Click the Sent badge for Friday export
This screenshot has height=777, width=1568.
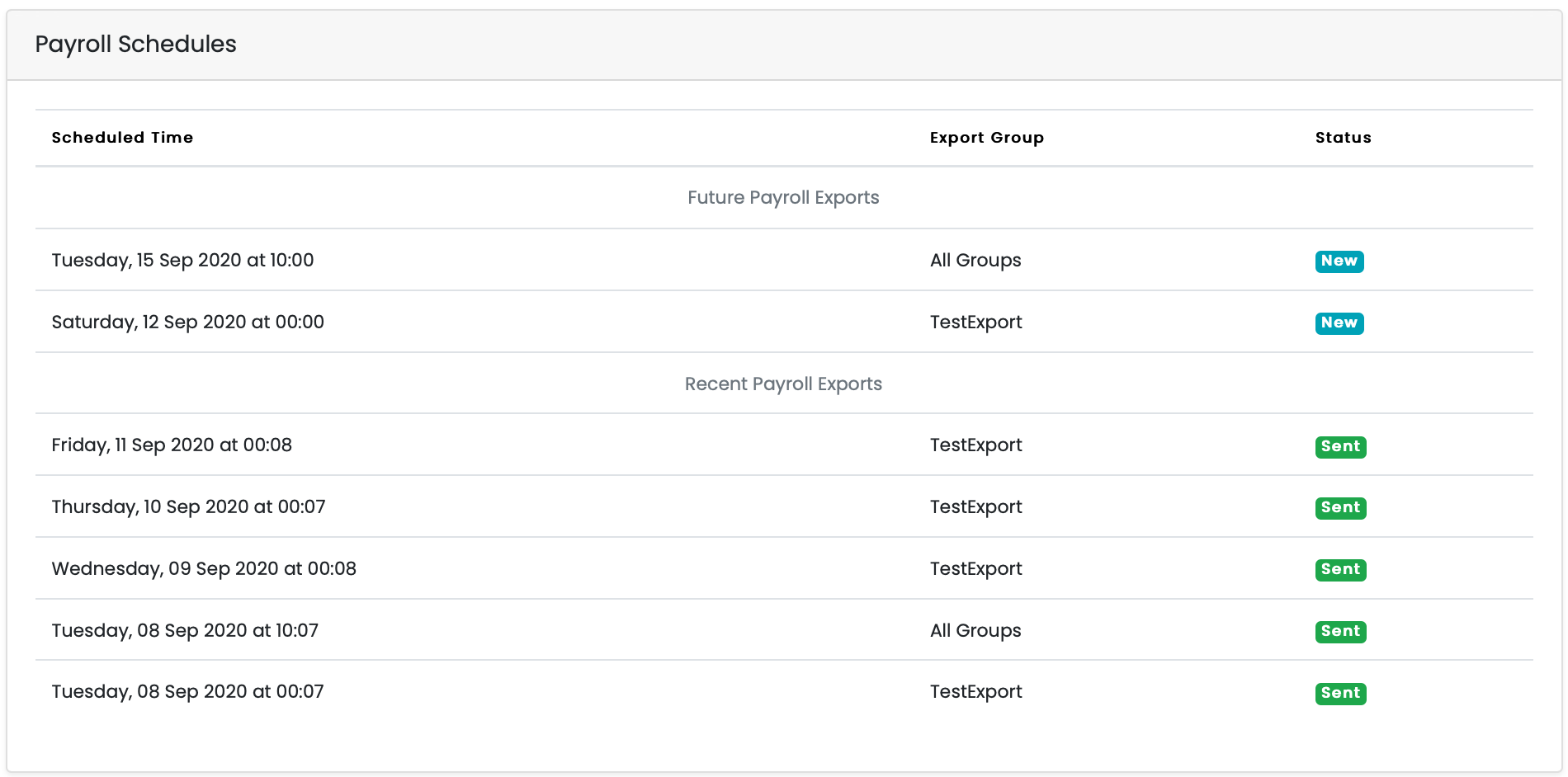click(1340, 446)
